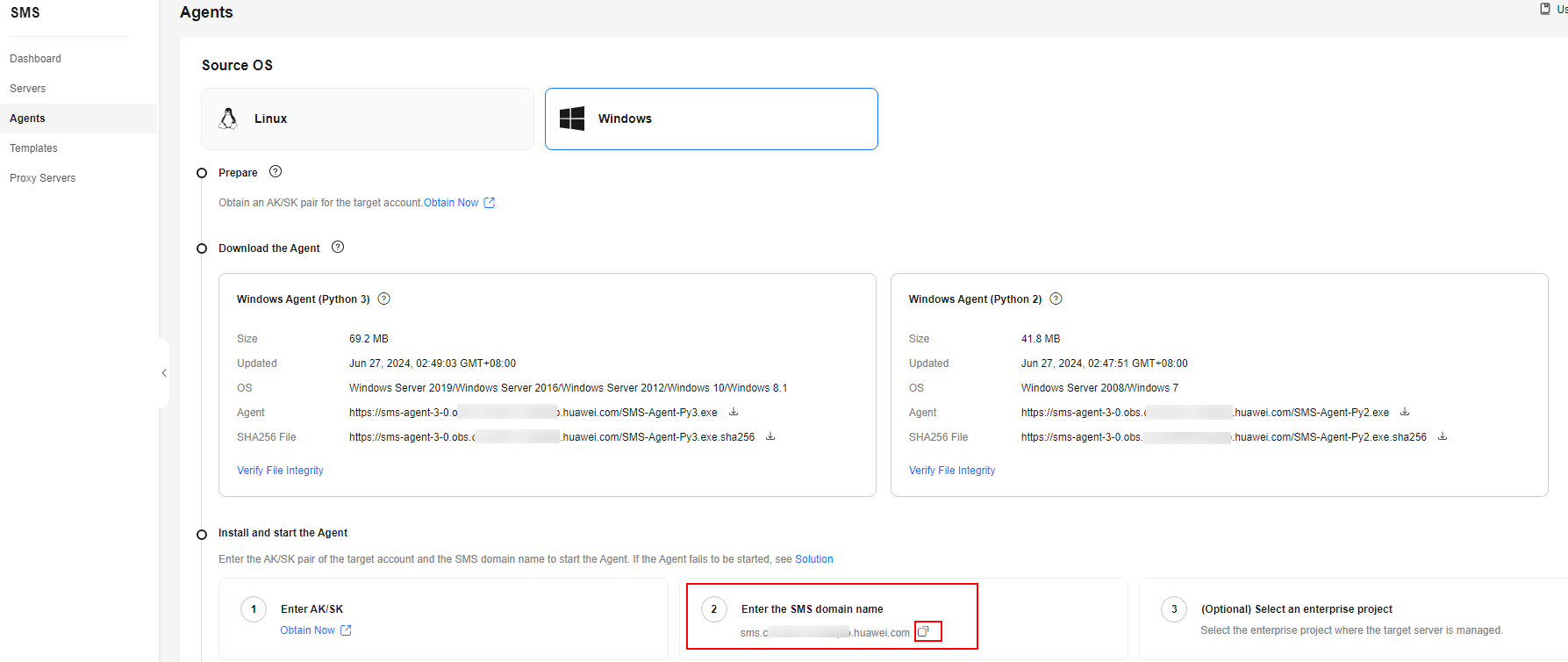Click the 69.2 MB size value
The width and height of the screenshot is (1568, 662).
tap(369, 339)
